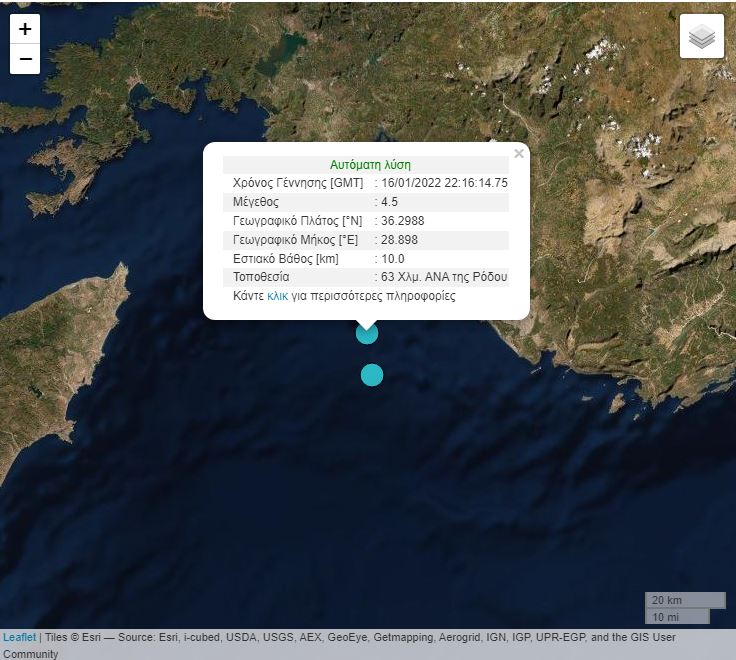The width and height of the screenshot is (736, 660).
Task: Select the longitude value 28.898
Action: [399, 239]
